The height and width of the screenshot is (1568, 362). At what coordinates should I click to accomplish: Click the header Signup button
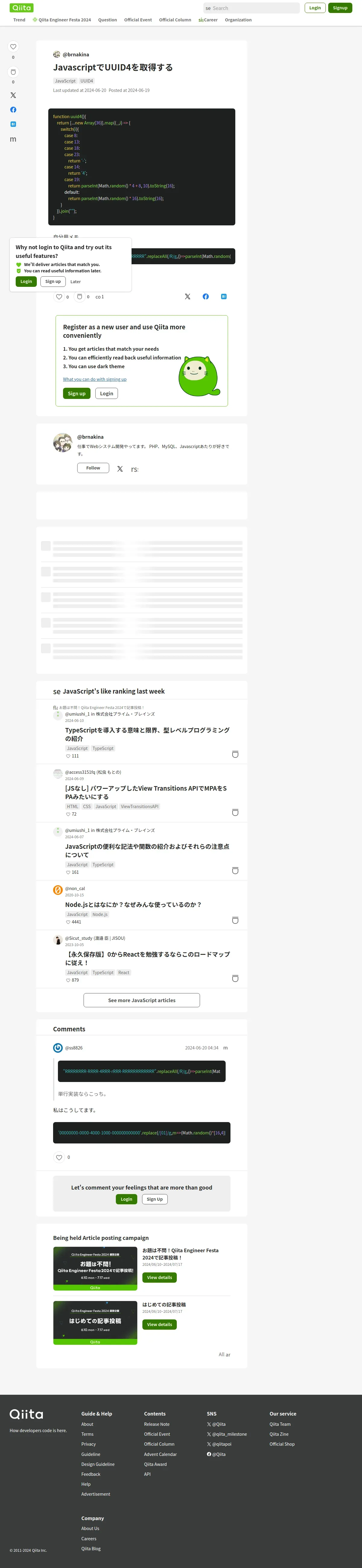pyautogui.click(x=340, y=8)
